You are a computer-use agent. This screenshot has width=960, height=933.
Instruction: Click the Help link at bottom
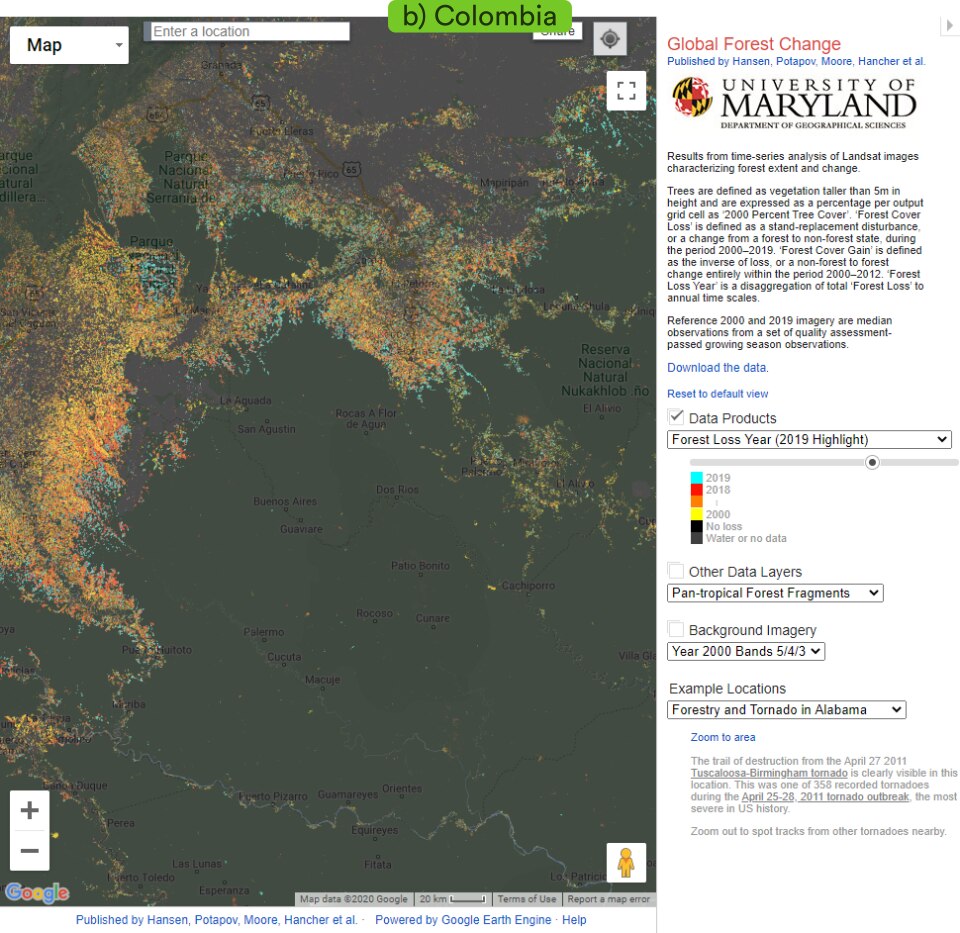click(x=574, y=920)
